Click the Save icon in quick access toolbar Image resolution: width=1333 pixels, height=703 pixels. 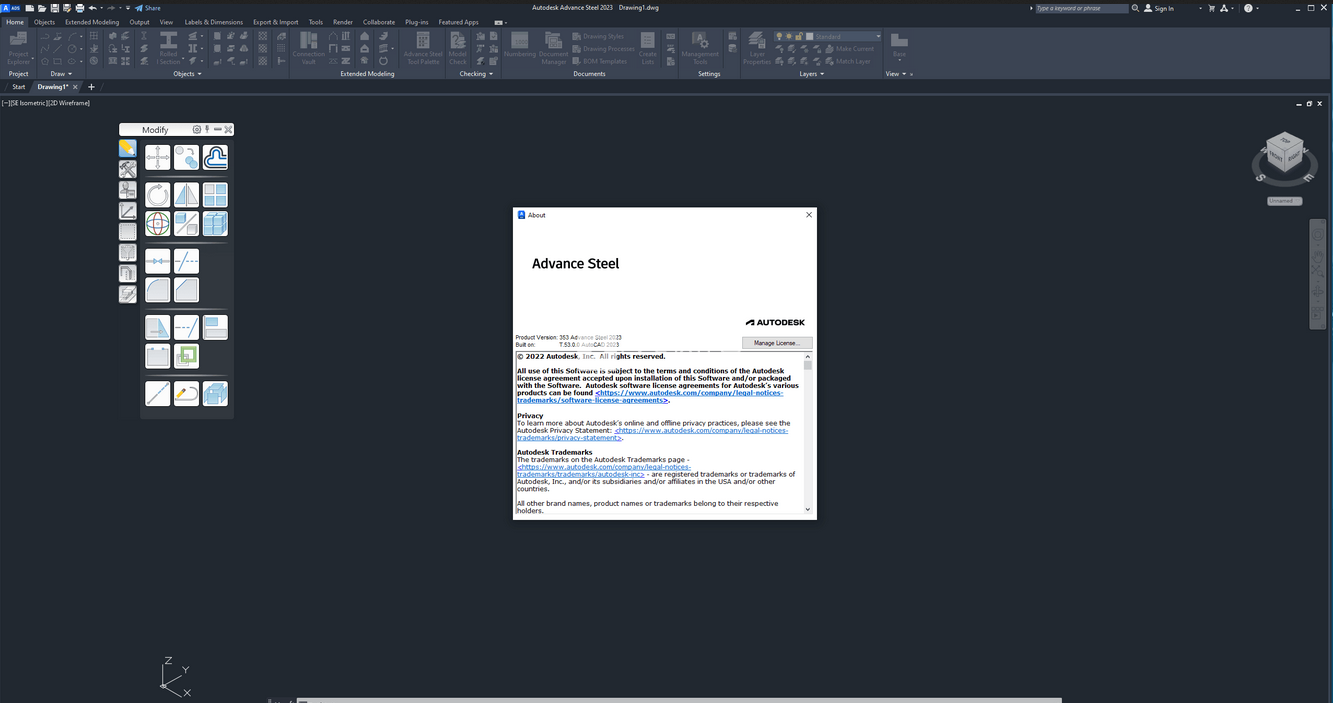tap(54, 8)
